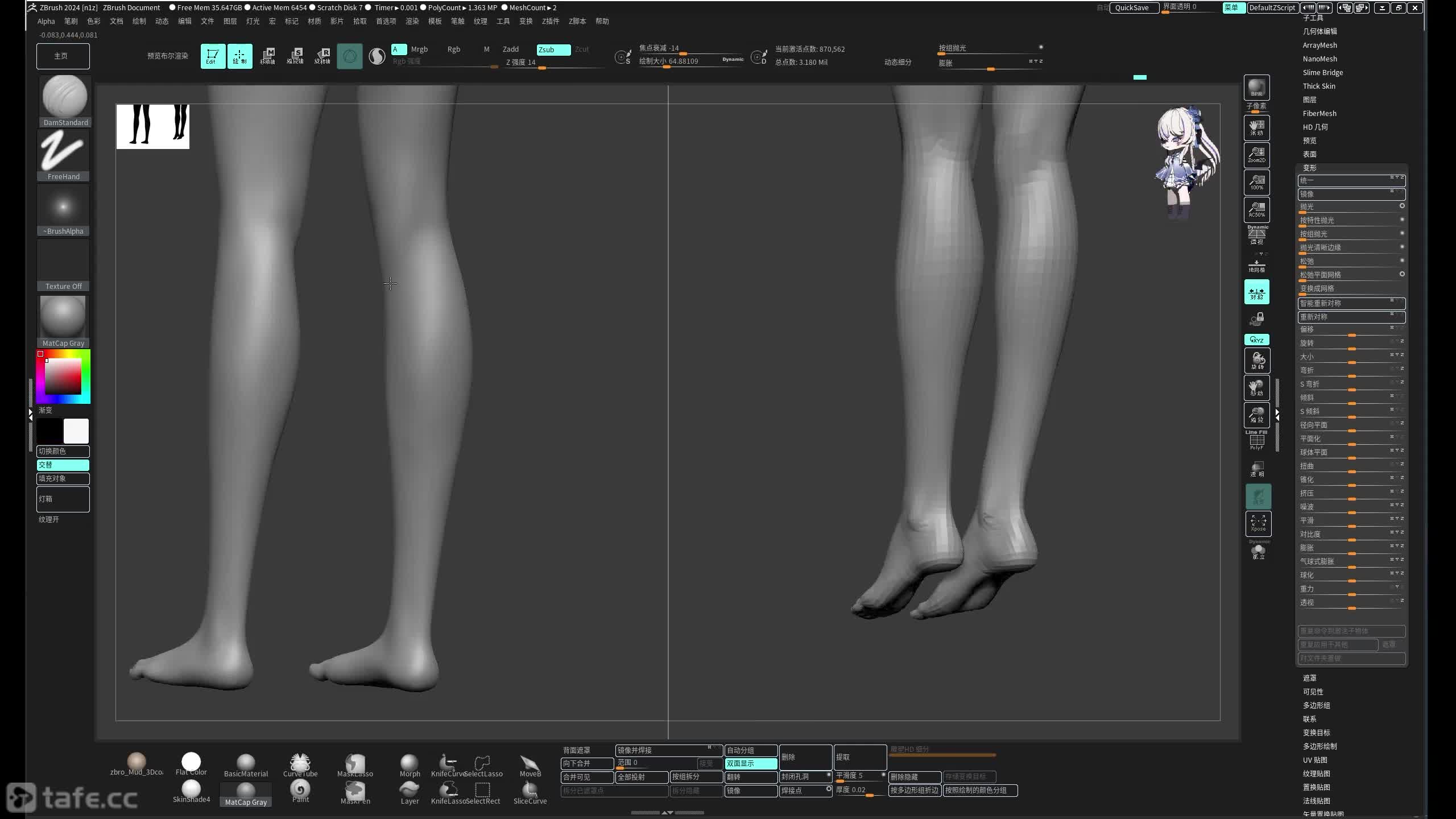Expand the ArrayMesh section
This screenshot has width=1456, height=819.
1320,45
